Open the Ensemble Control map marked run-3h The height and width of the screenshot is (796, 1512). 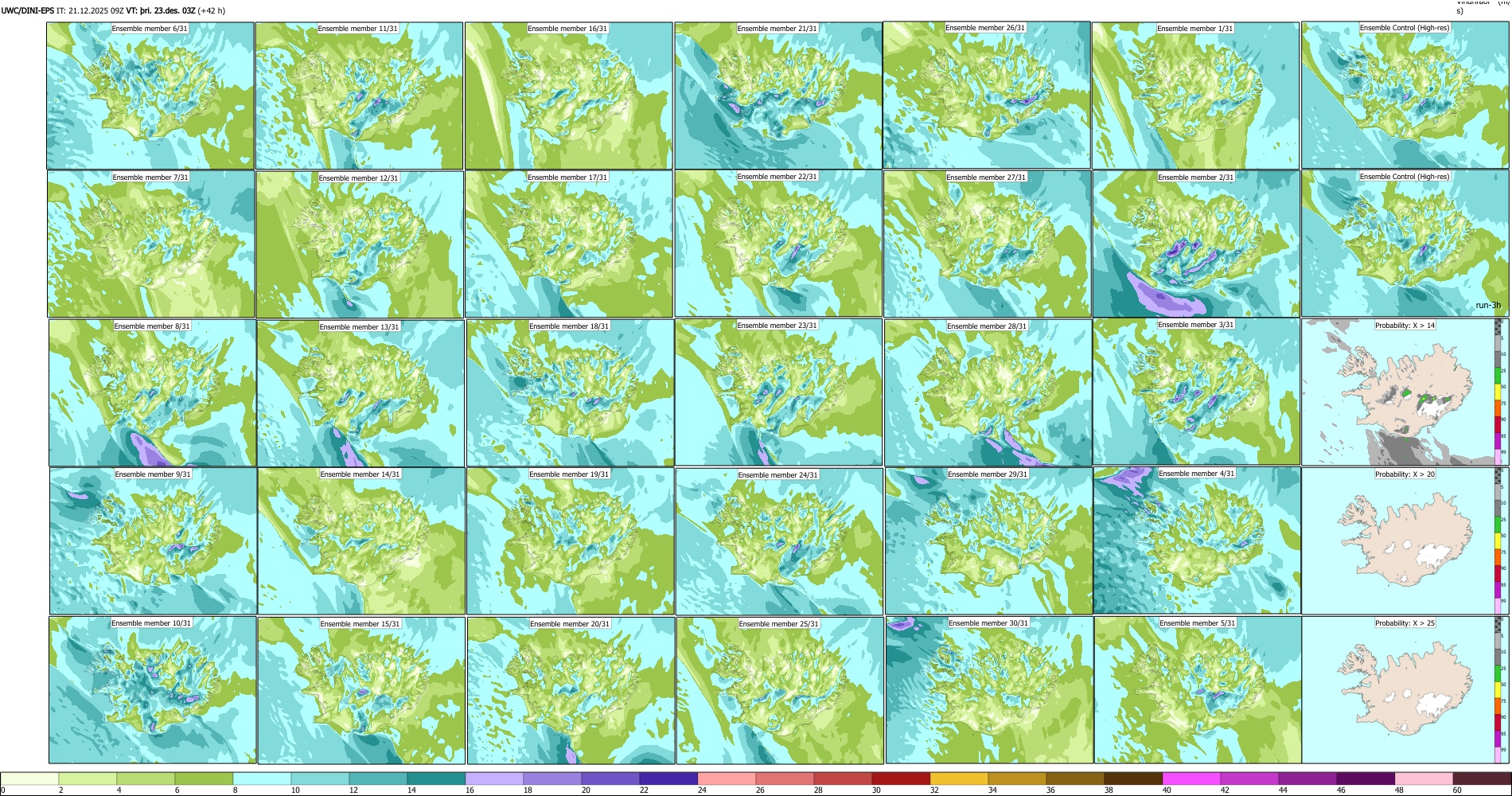pyautogui.click(x=1405, y=244)
